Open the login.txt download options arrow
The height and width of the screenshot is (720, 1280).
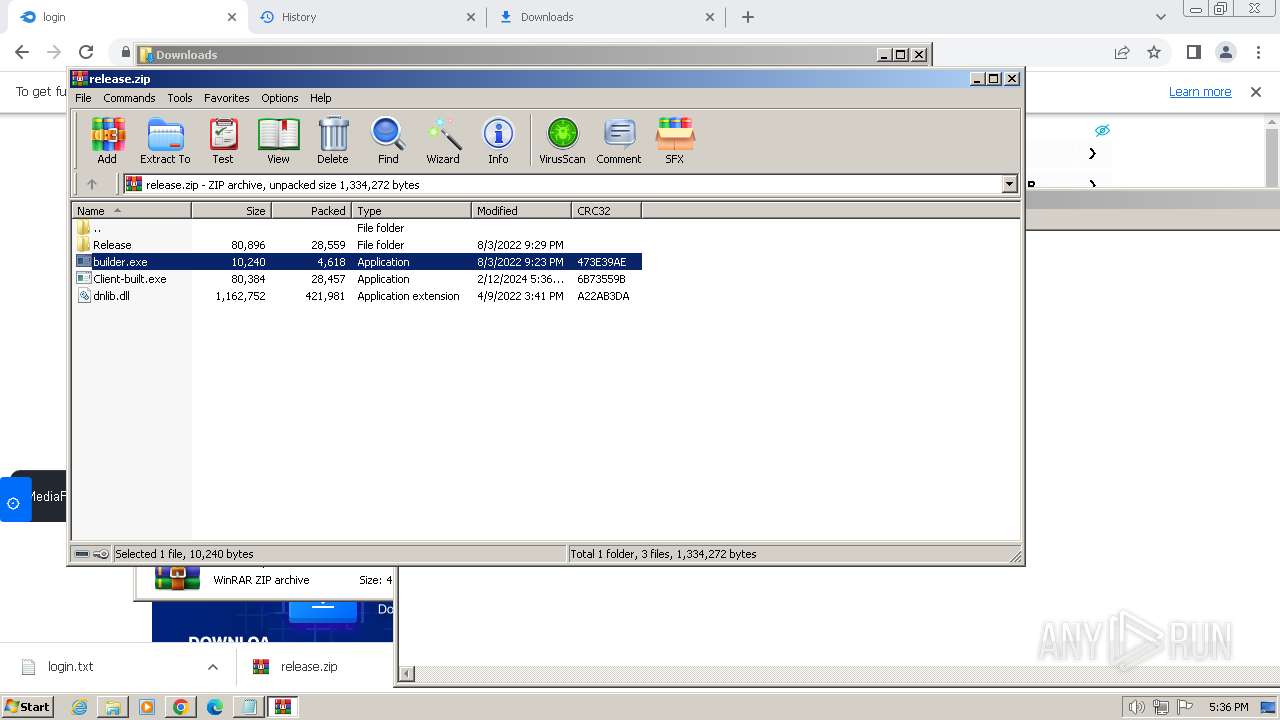(x=212, y=667)
